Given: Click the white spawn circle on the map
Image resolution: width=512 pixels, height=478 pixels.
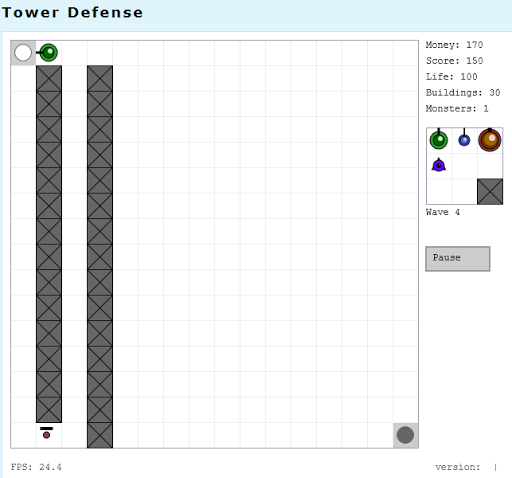Looking at the screenshot, I should click(23, 53).
